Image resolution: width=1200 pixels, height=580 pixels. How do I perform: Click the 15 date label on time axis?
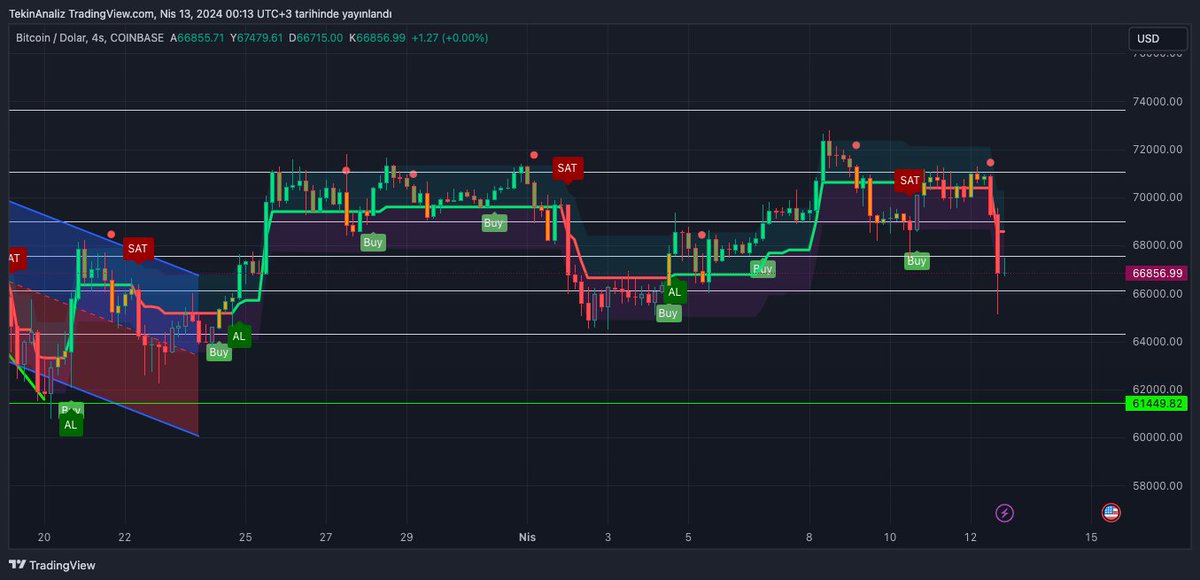point(1091,537)
